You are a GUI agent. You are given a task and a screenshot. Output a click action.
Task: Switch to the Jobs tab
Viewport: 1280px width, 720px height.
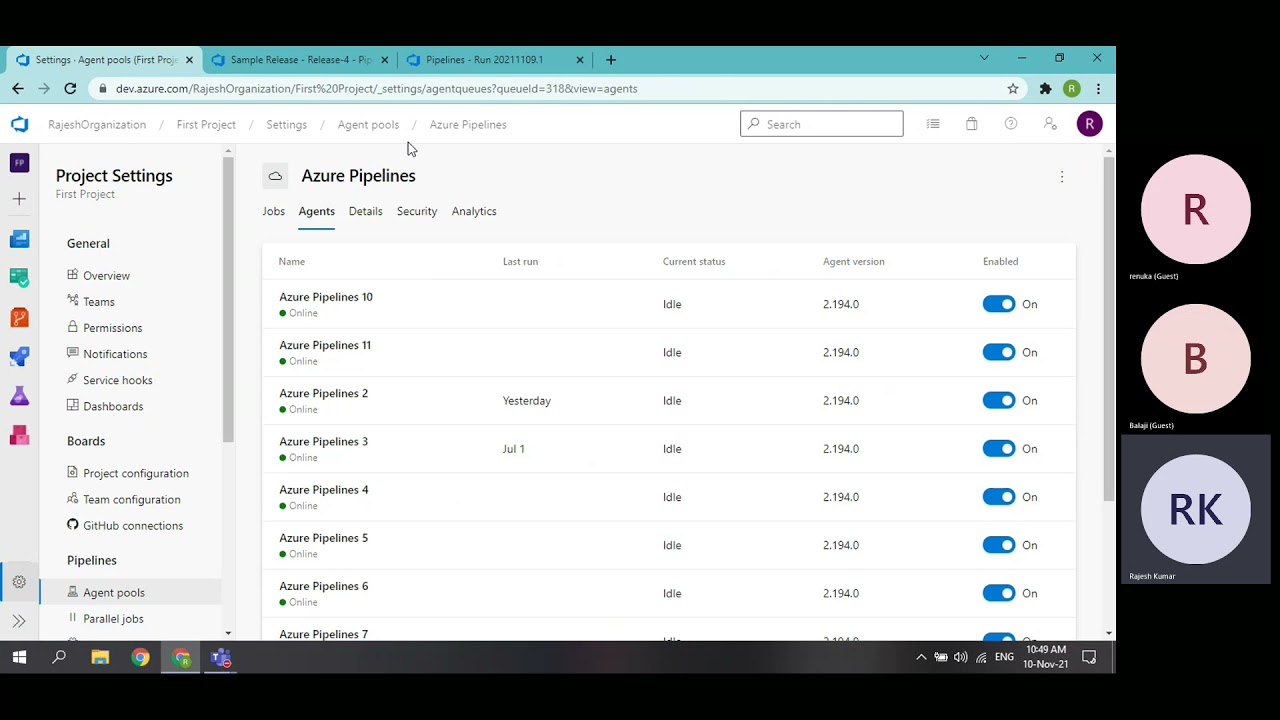(x=273, y=211)
